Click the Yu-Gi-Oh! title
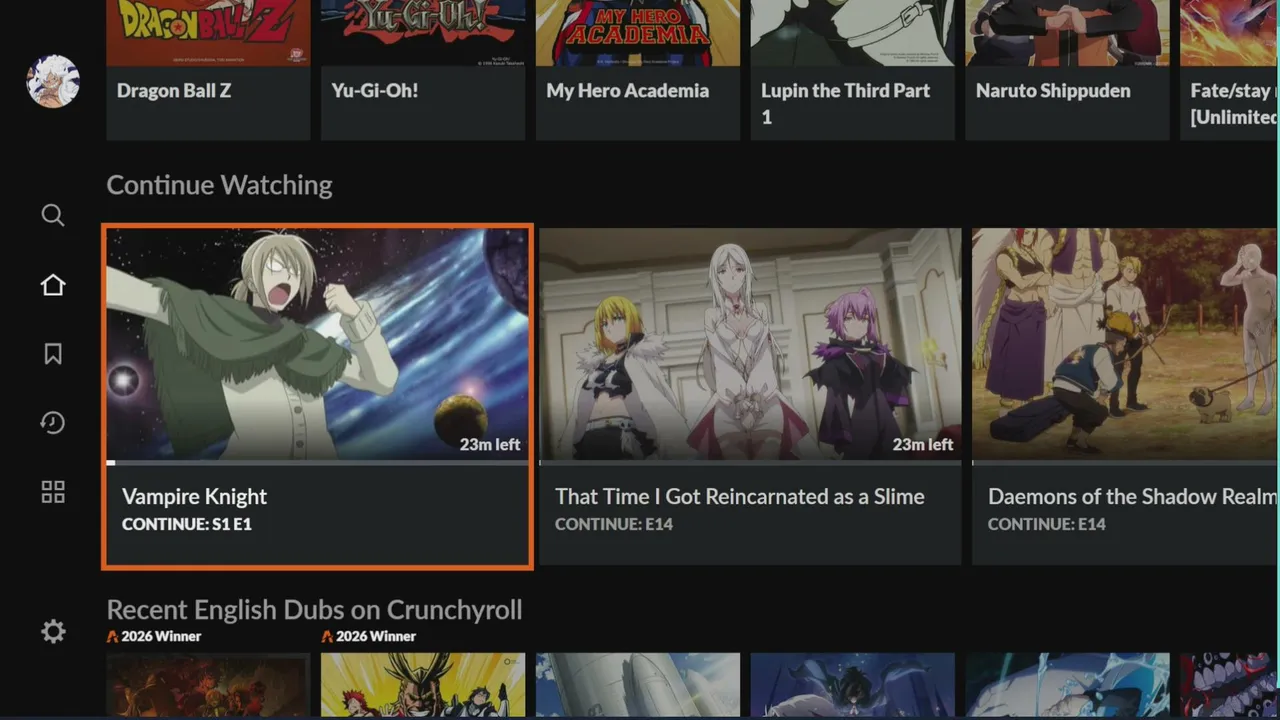 [x=375, y=90]
